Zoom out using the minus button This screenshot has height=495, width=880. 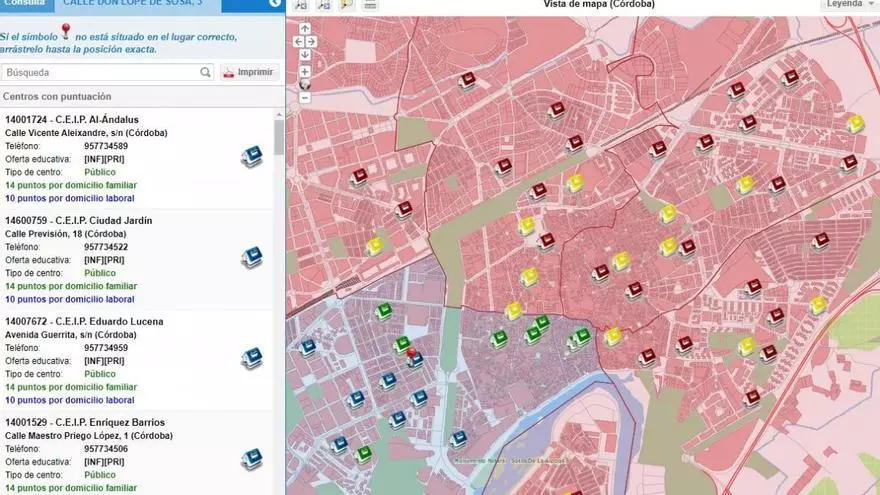click(x=305, y=97)
